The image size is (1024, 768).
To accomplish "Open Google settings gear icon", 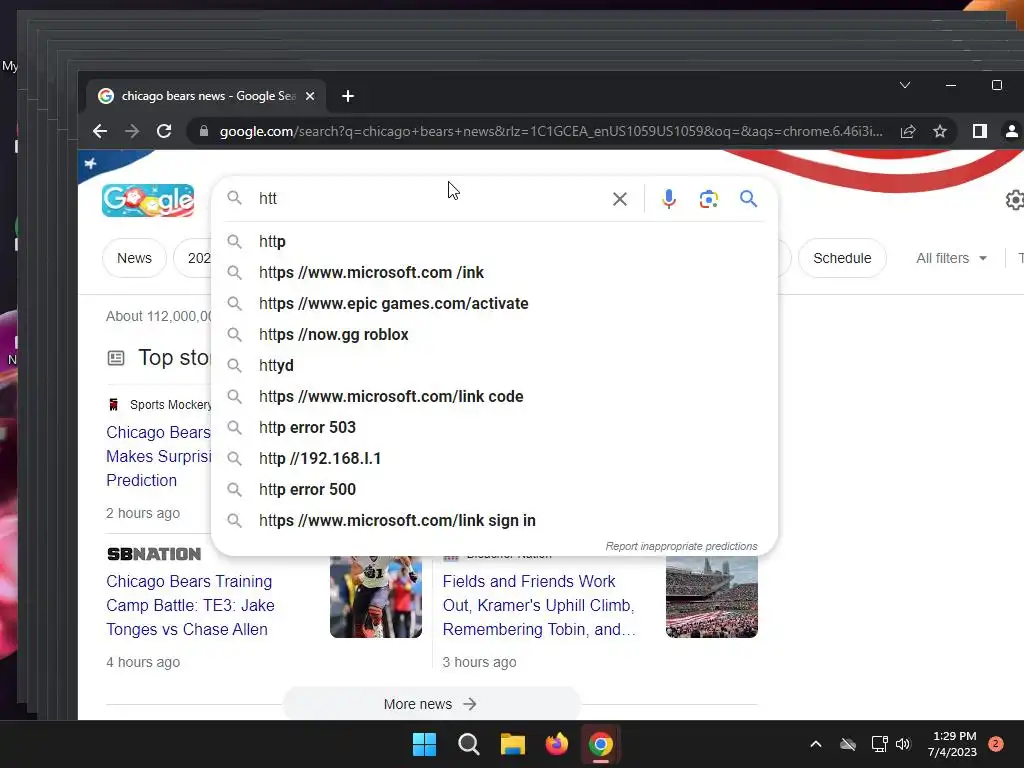I will (1014, 200).
